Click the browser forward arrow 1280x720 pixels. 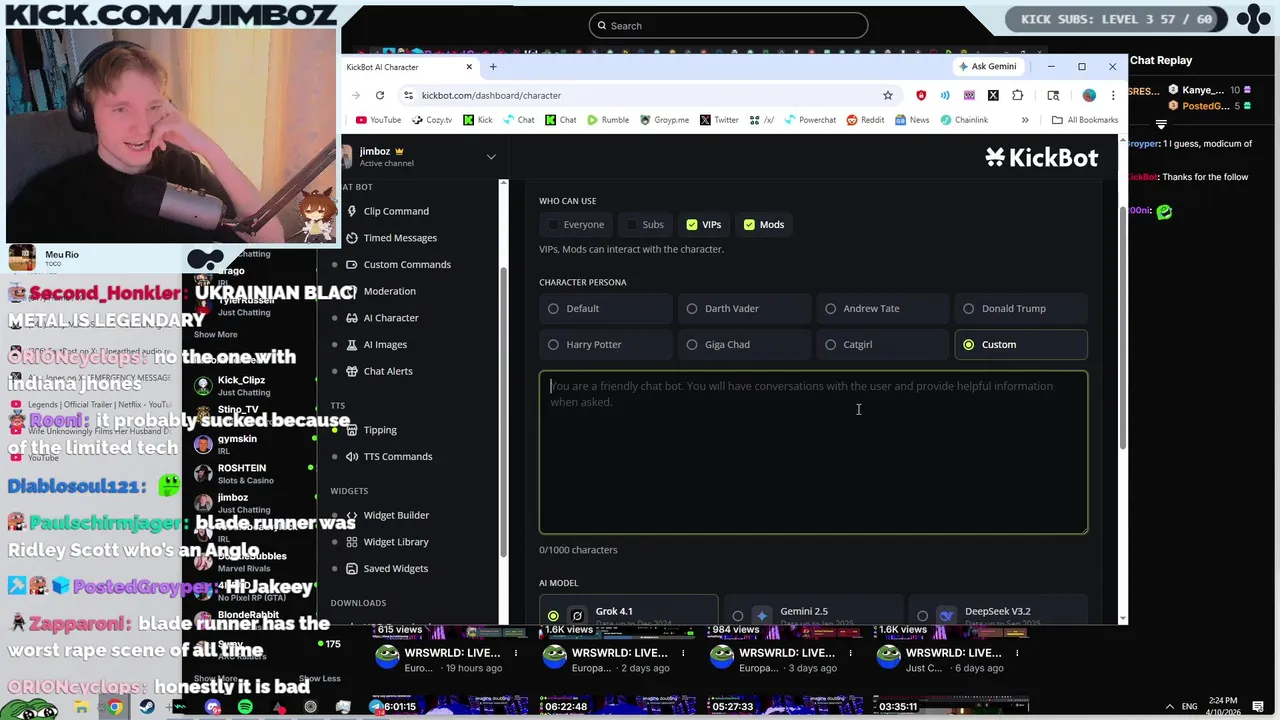357,95
